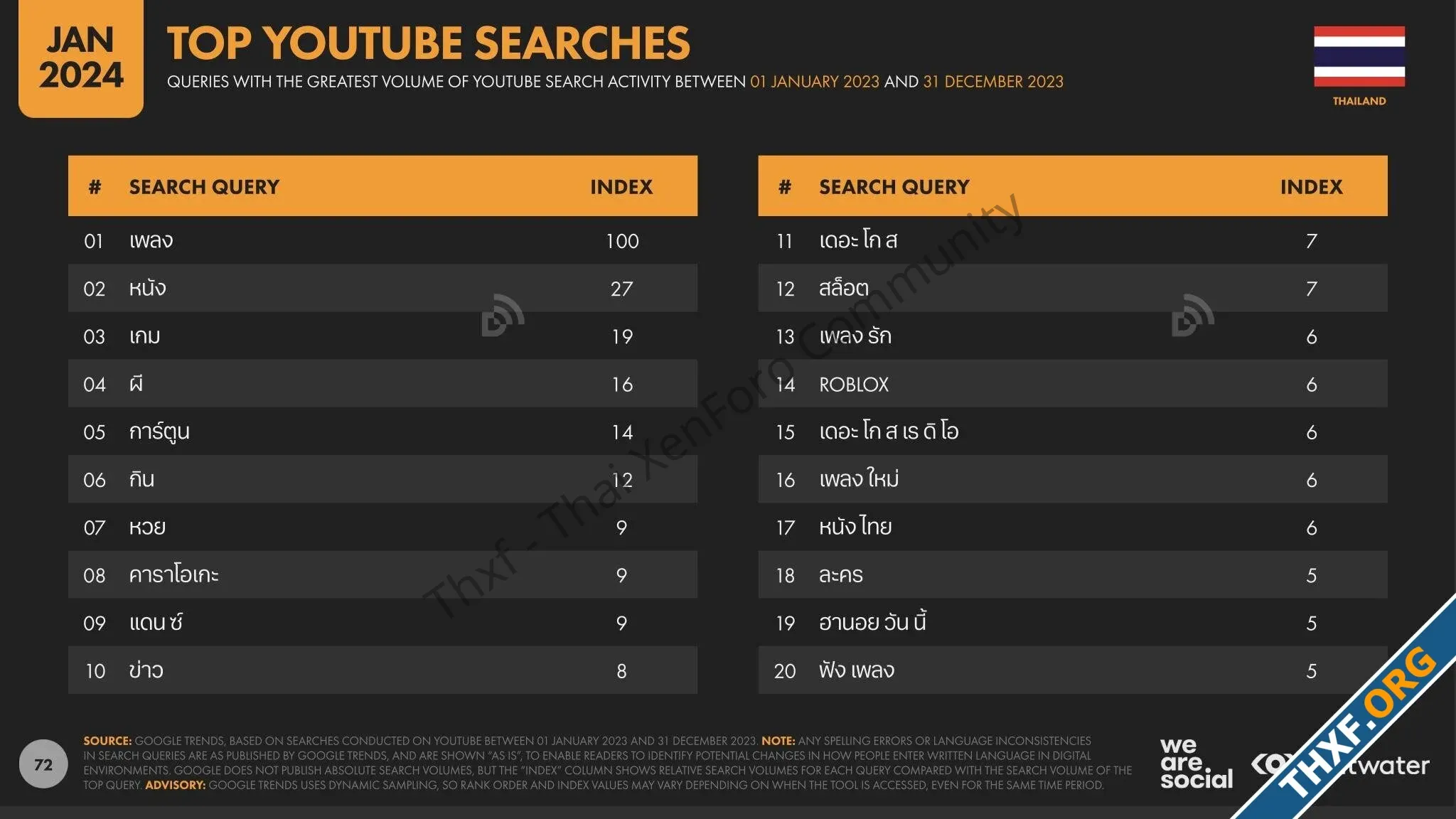Select rank 01 row with index 100
This screenshot has width=1456, height=819.
382,240
